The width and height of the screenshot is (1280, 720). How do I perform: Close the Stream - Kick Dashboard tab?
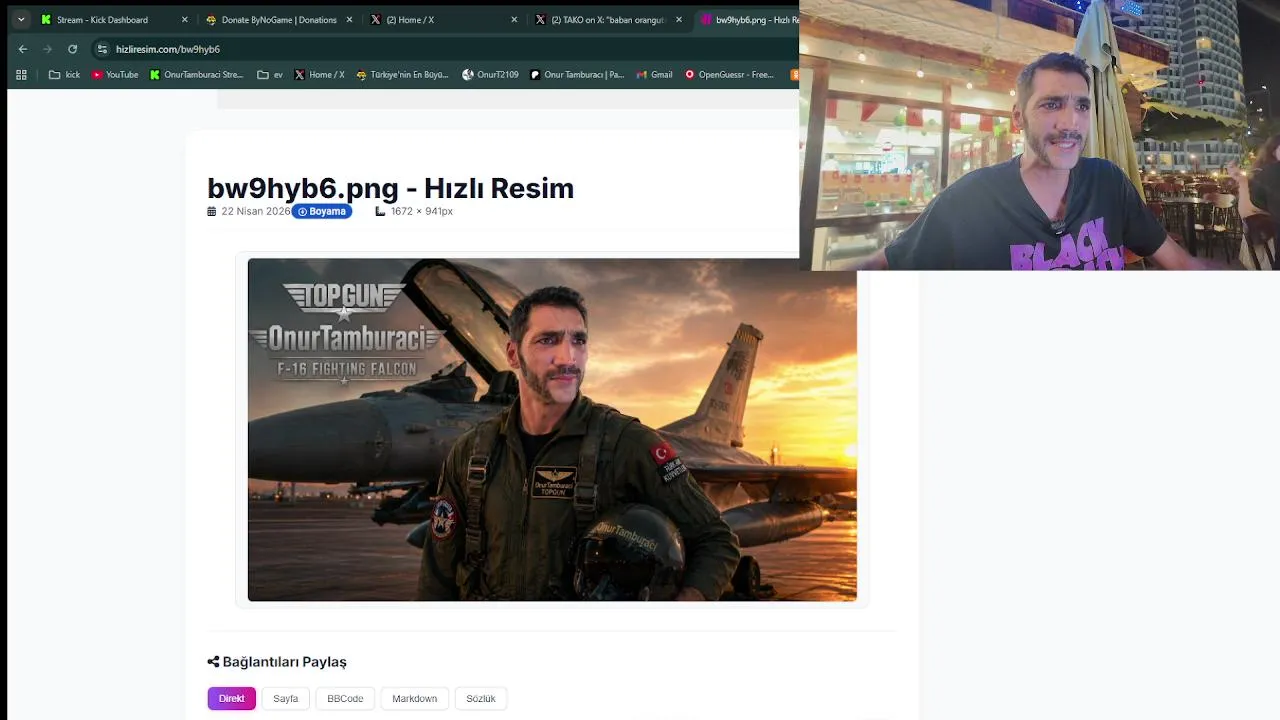pos(184,19)
